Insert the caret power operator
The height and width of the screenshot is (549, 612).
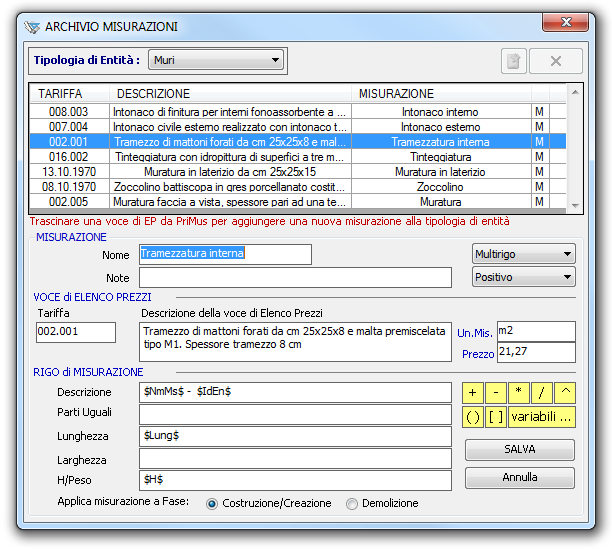pyautogui.click(x=565, y=393)
